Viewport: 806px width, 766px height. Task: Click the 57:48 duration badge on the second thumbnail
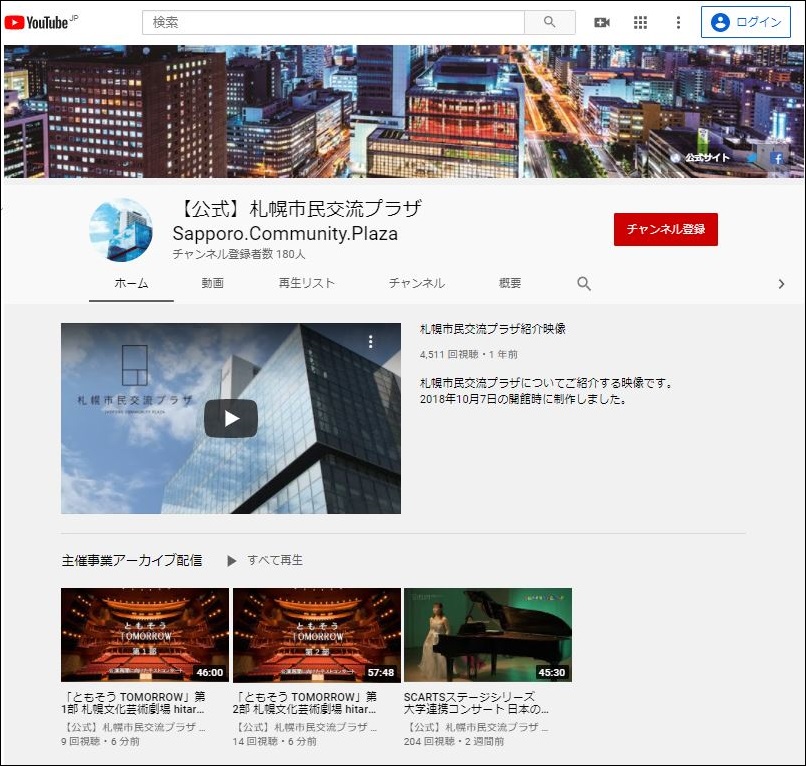click(x=381, y=672)
